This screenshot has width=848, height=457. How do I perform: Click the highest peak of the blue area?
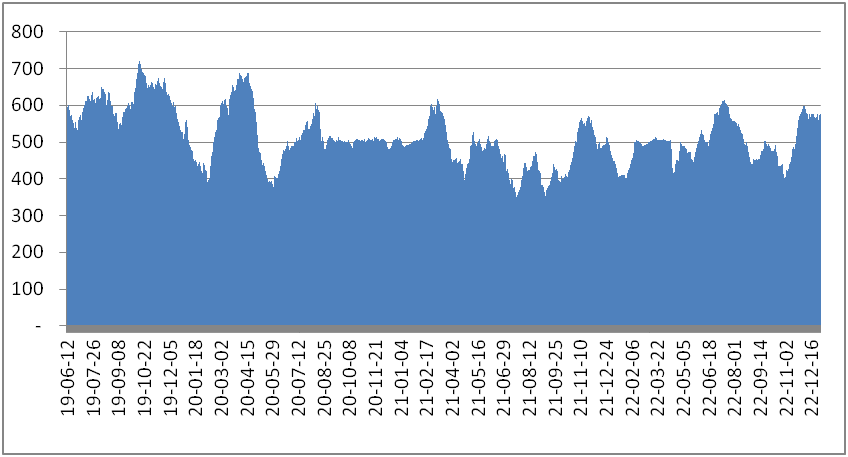[139, 64]
